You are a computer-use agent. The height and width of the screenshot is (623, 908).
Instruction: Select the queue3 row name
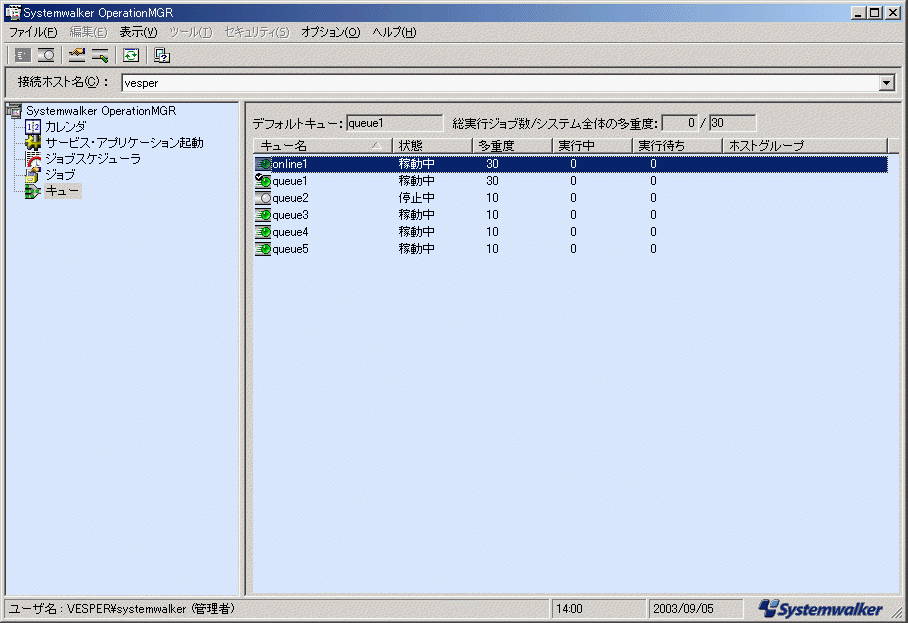point(290,215)
